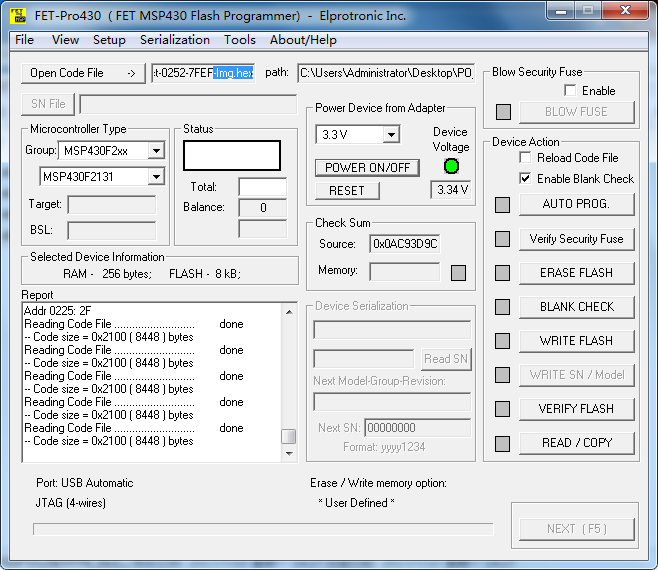Click the Source checksum field 0x0AC93D9C
The width and height of the screenshot is (658, 570).
pyautogui.click(x=405, y=244)
